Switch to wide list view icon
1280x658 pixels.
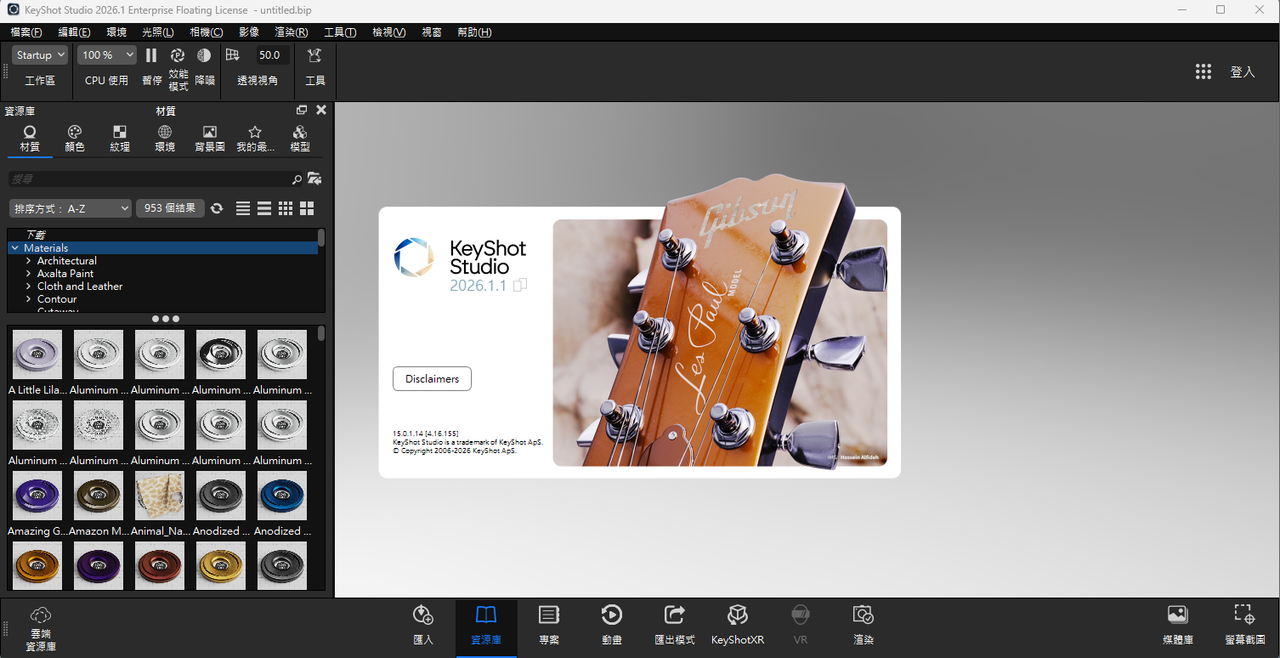point(264,208)
